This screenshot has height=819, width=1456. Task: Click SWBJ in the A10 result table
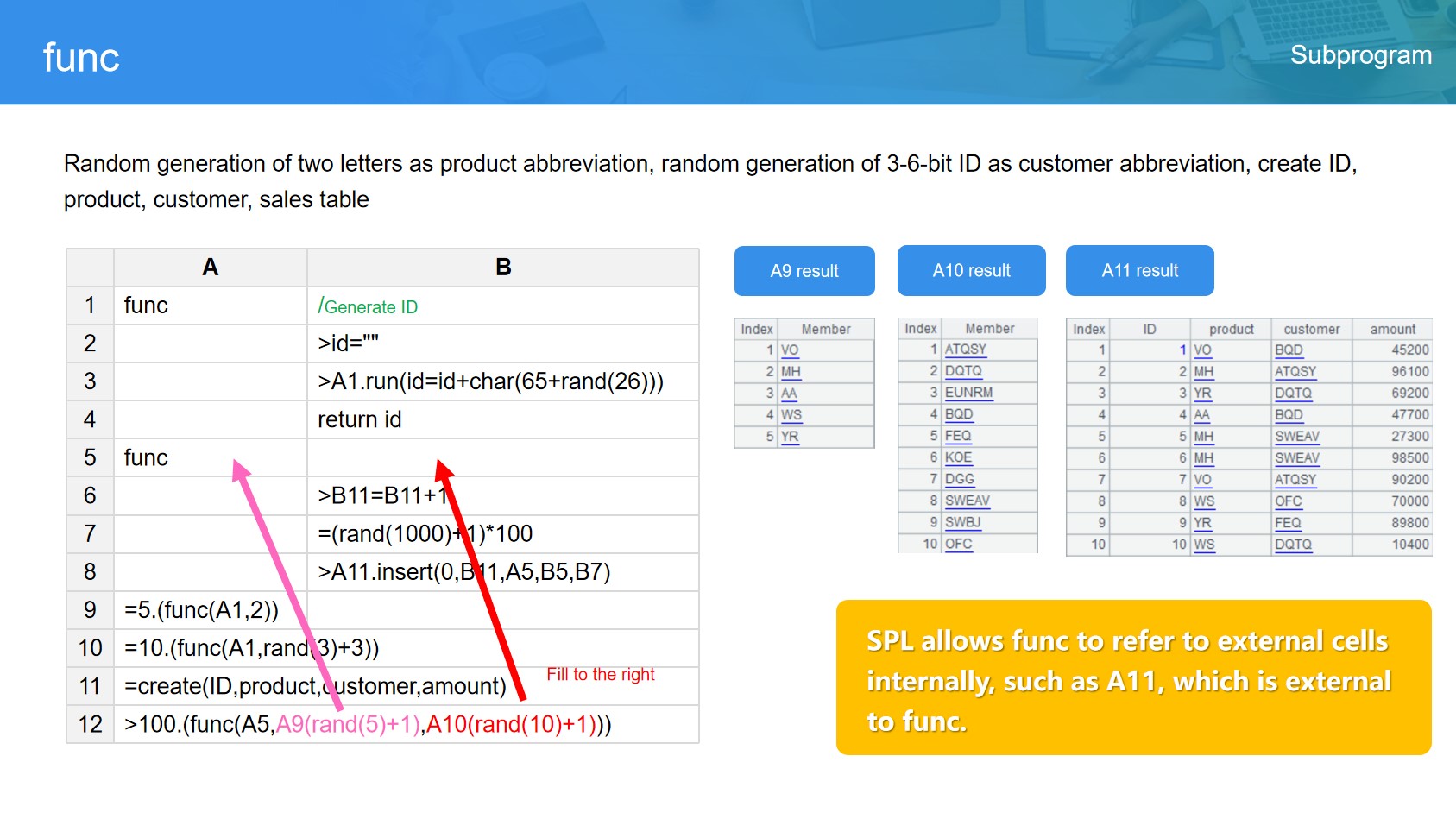tap(962, 522)
